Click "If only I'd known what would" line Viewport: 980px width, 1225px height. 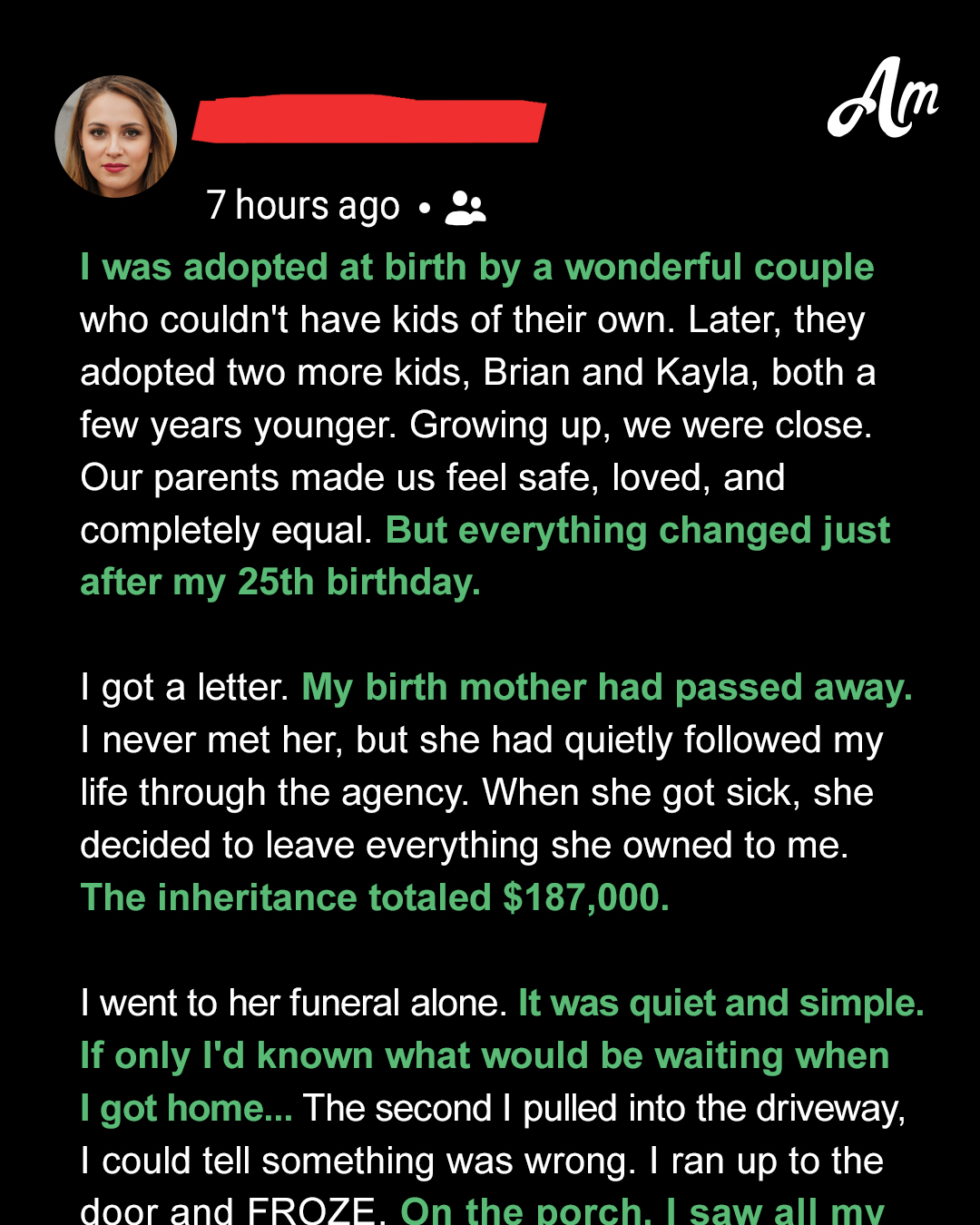point(485,1056)
